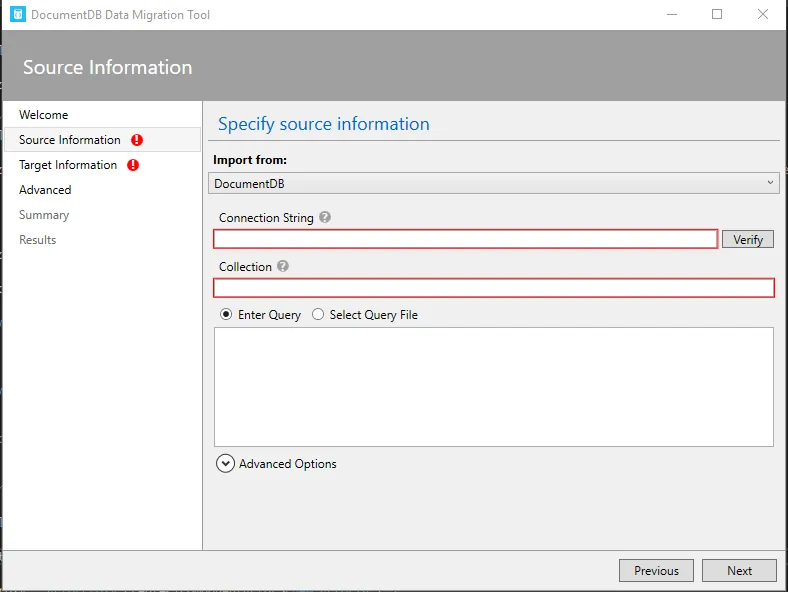Focus the Connection String input field

tap(465, 239)
